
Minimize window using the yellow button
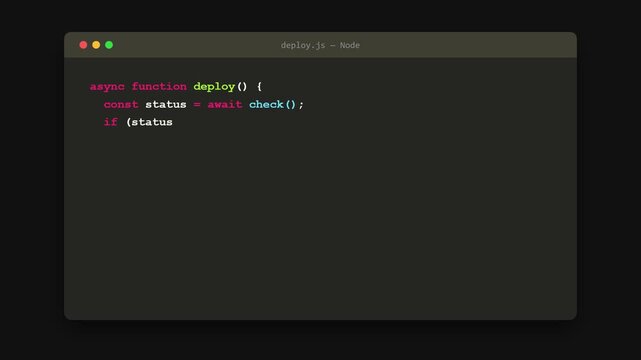96,45
